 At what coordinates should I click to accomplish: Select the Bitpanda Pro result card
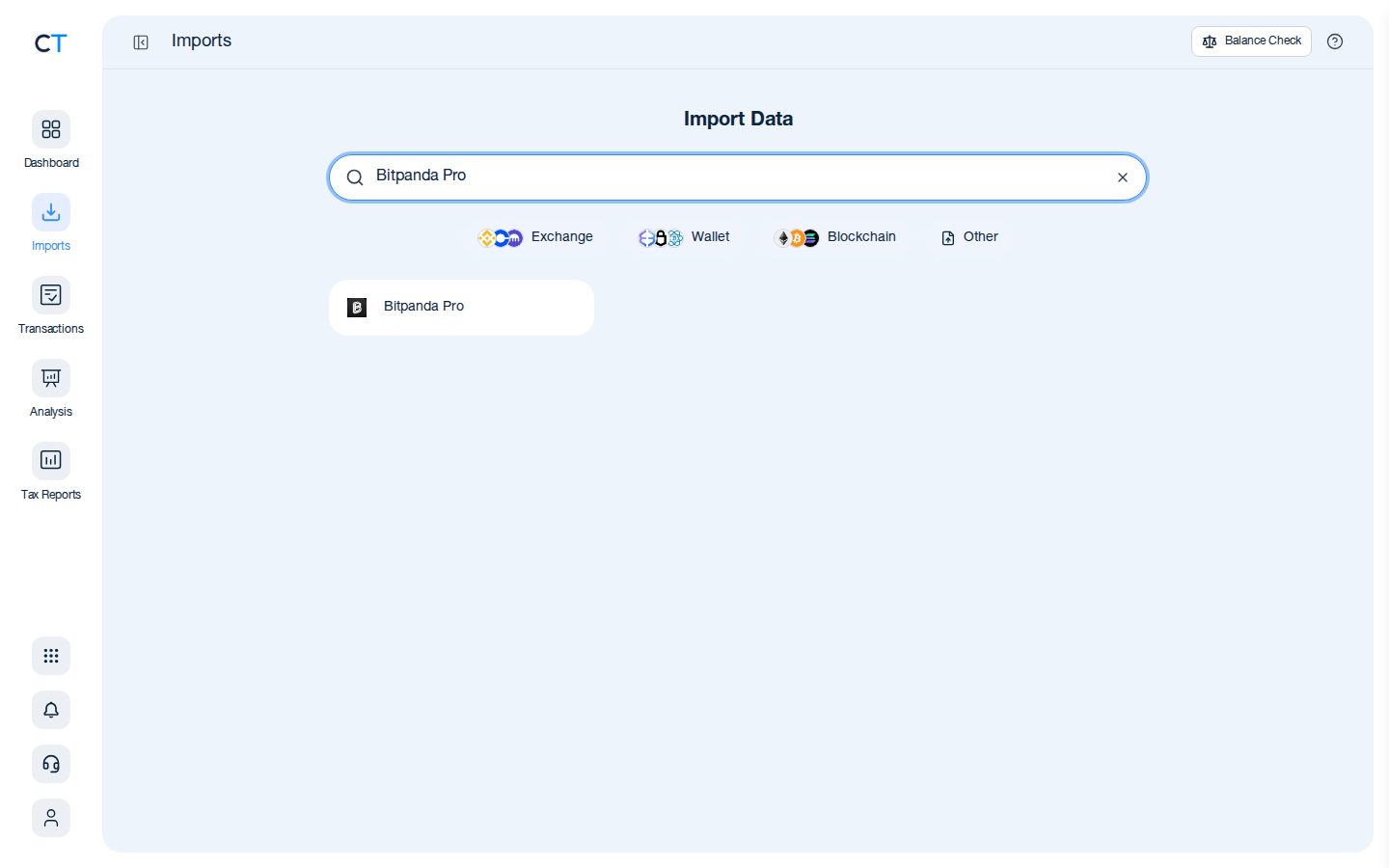461,308
